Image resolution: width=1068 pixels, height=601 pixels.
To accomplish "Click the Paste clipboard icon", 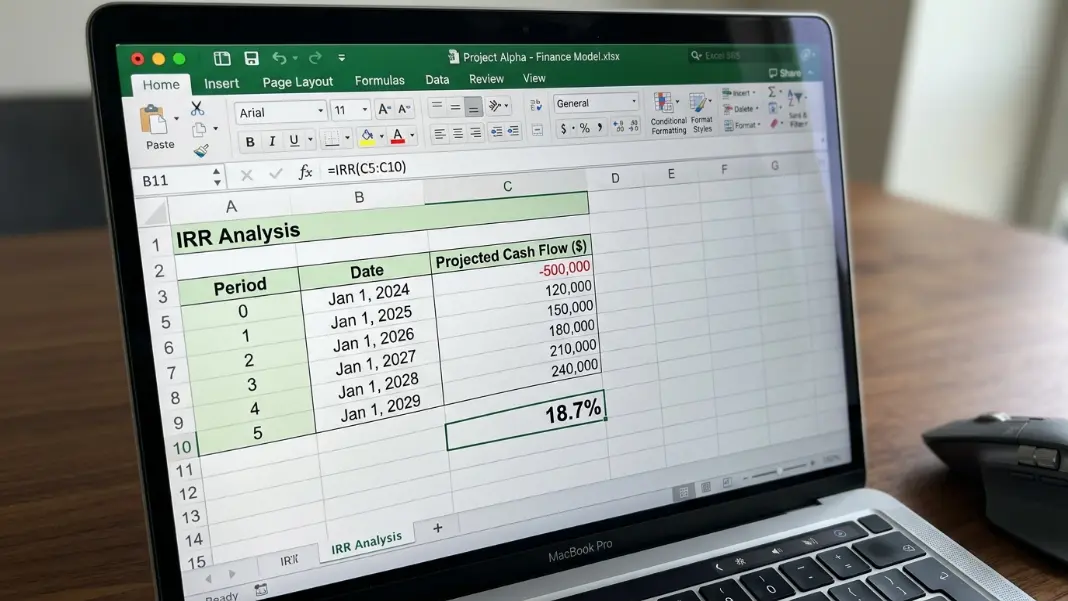I will pos(154,120).
